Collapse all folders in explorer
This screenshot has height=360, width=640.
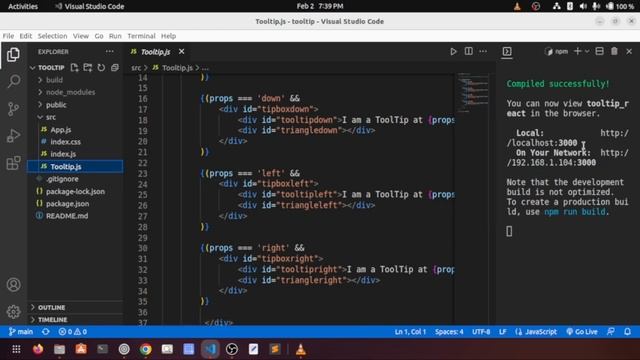click(x=115, y=67)
